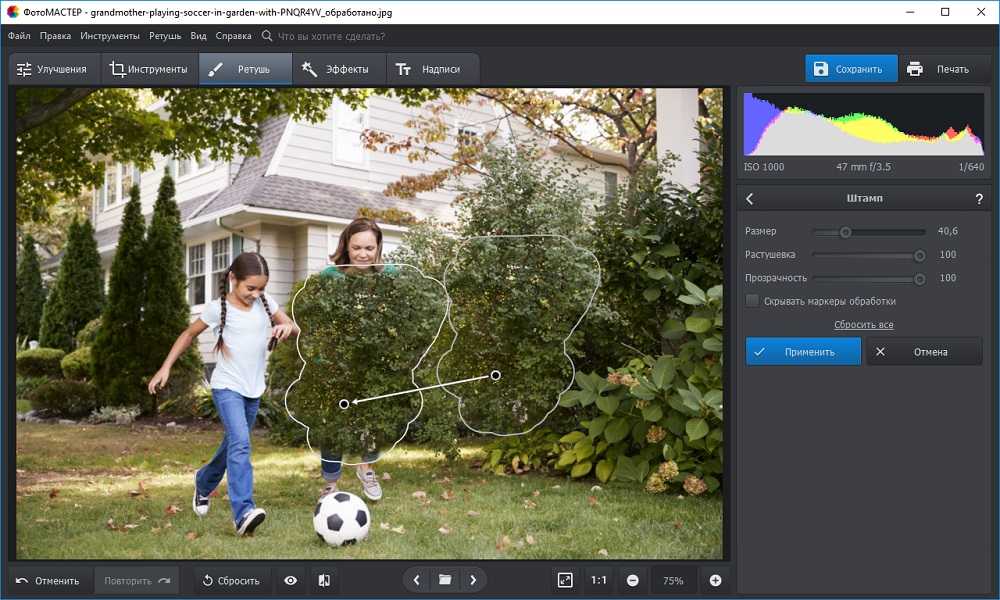The image size is (1000, 600).
Task: Click the Размер value 40,6
Action: click(948, 231)
